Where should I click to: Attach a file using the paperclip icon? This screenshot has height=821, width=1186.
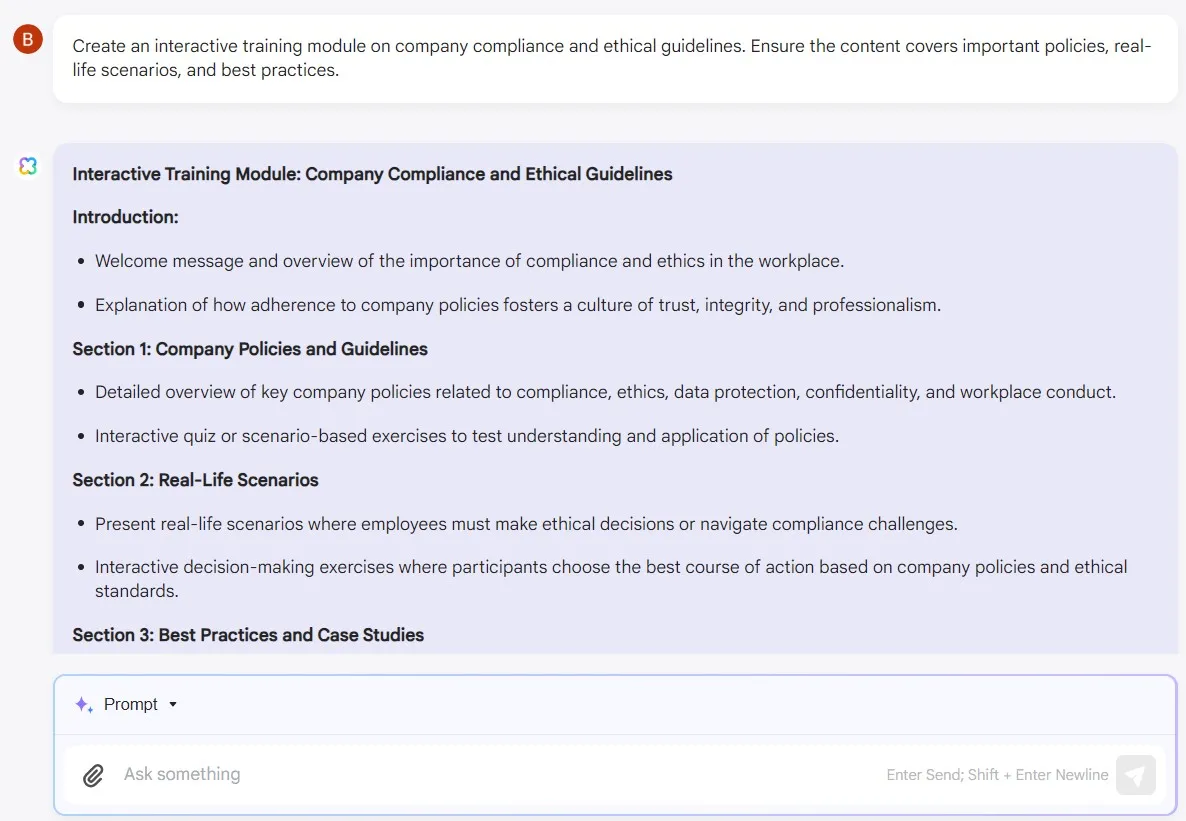(x=93, y=775)
